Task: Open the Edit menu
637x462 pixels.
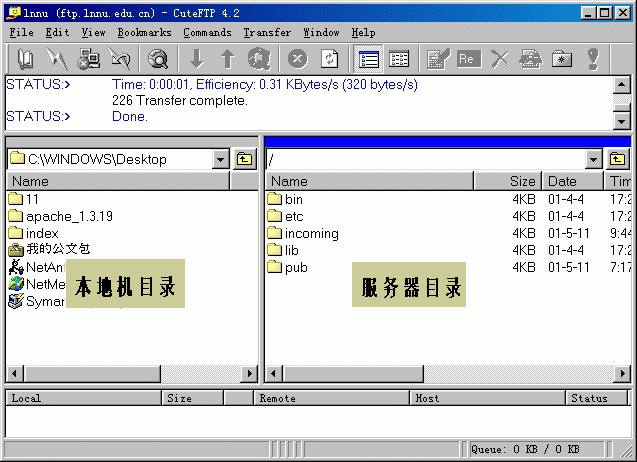Action: 57,33
